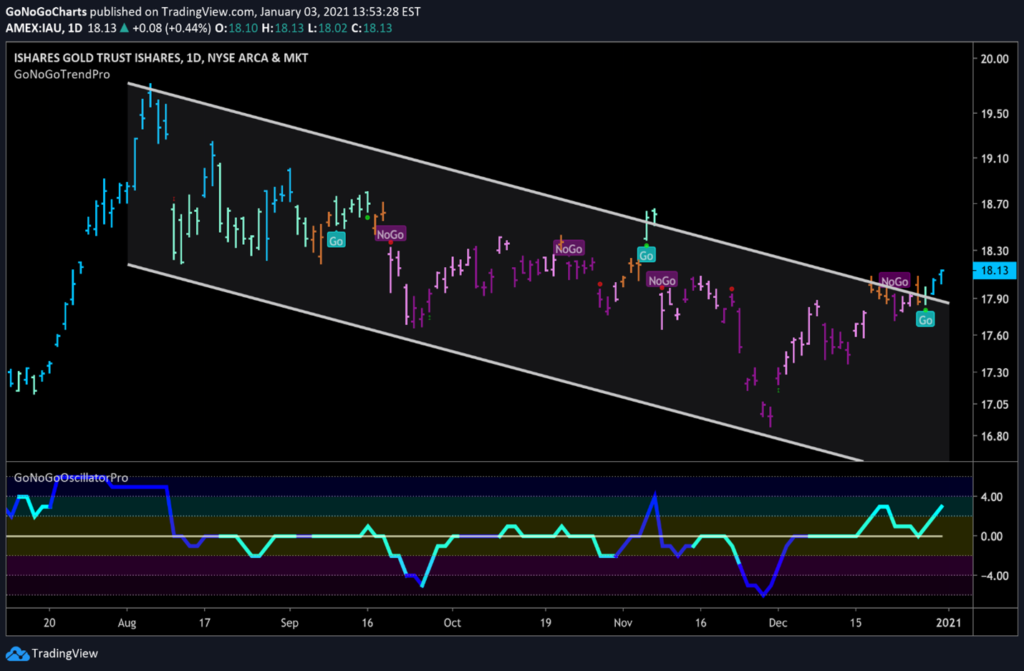1024x671 pixels.
Task: Click the blue 18.13 current price tag
Action: point(994,270)
